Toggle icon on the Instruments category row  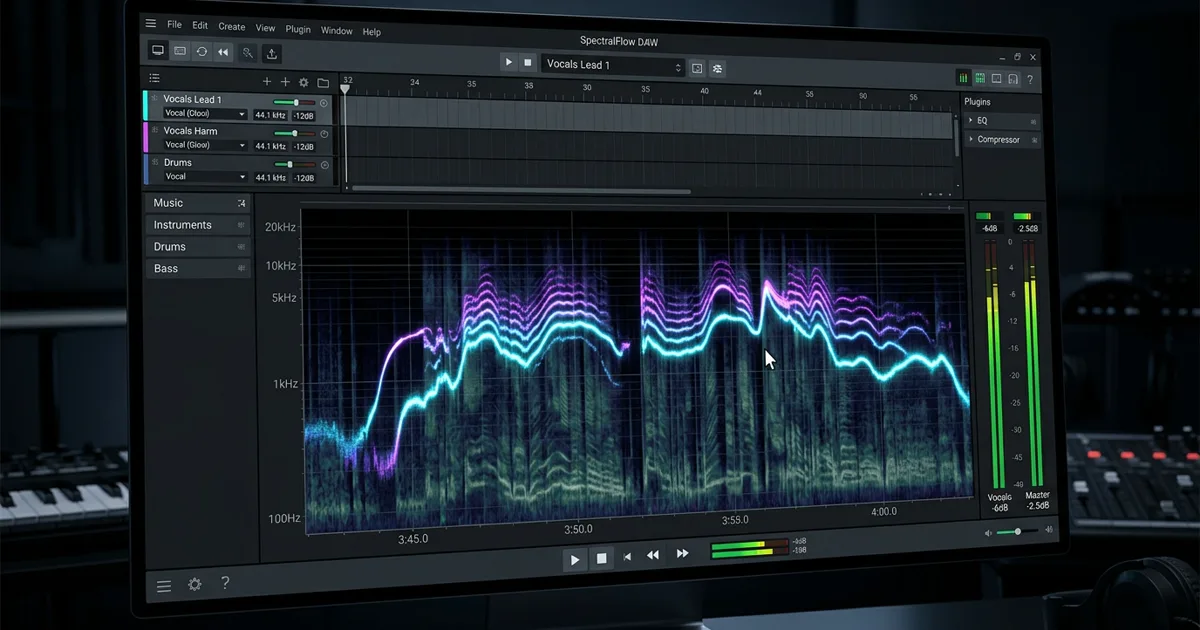[x=241, y=225]
